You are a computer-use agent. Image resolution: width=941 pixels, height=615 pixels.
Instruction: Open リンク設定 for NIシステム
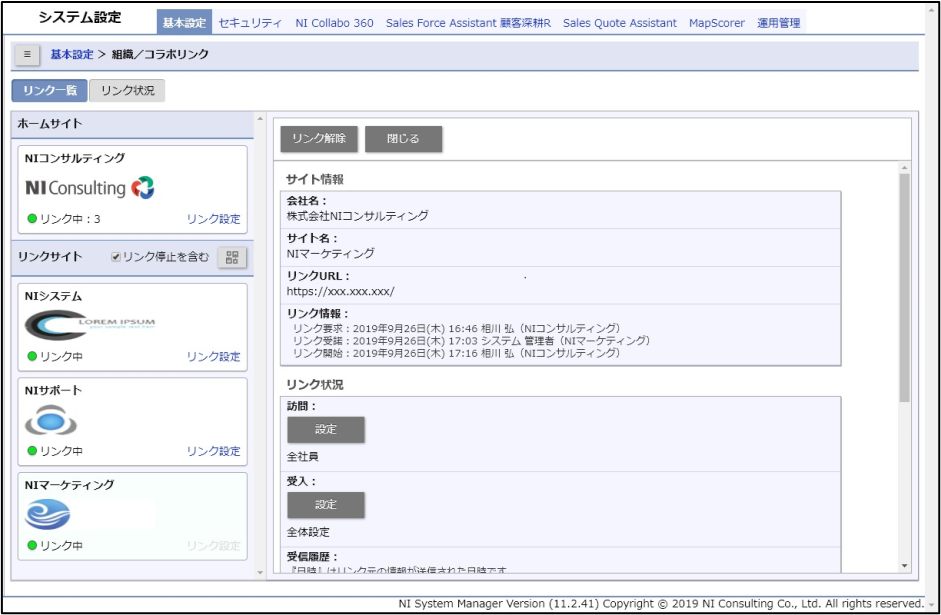click(x=213, y=356)
